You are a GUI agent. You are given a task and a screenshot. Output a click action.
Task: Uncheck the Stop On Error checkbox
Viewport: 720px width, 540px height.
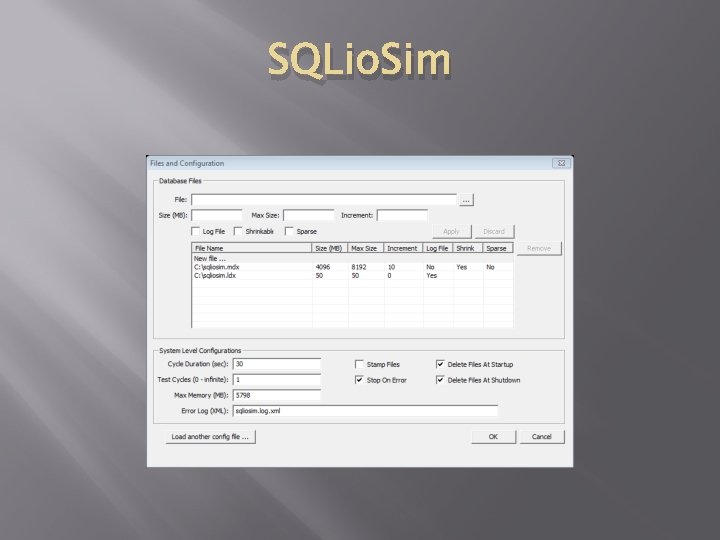(359, 380)
